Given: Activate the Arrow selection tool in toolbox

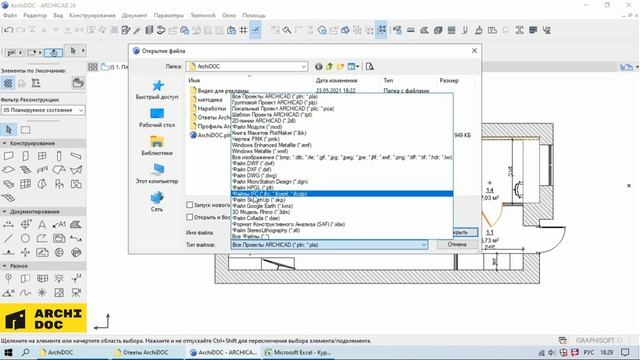Looking at the screenshot, I should (9, 130).
